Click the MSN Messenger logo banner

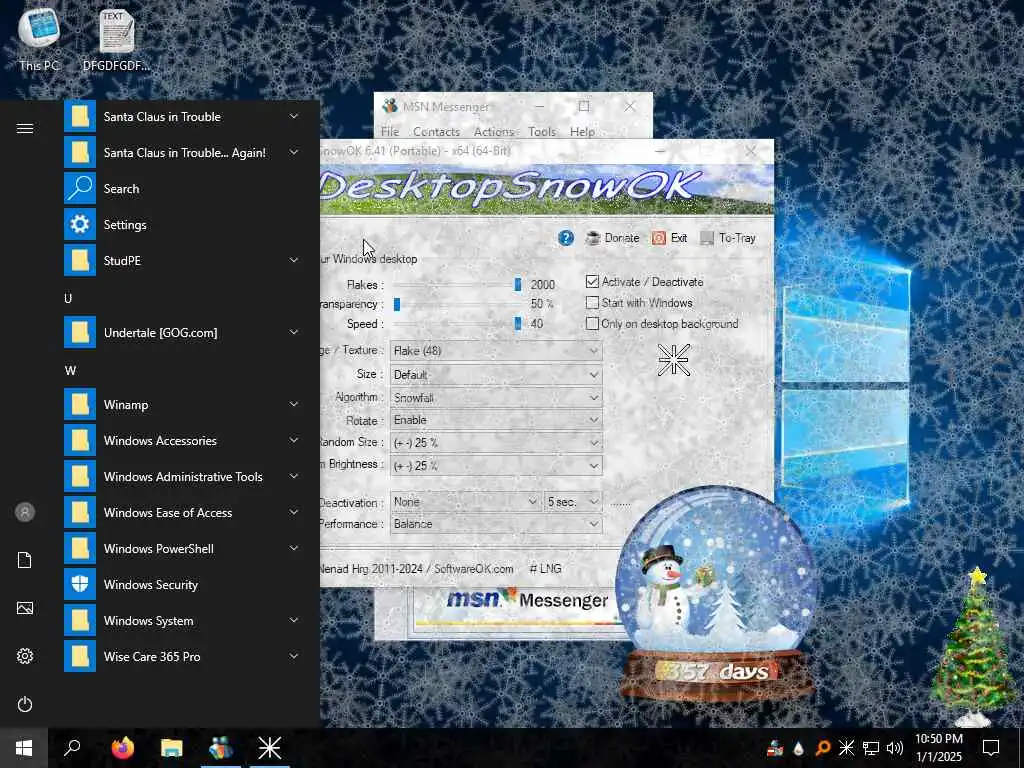[526, 600]
